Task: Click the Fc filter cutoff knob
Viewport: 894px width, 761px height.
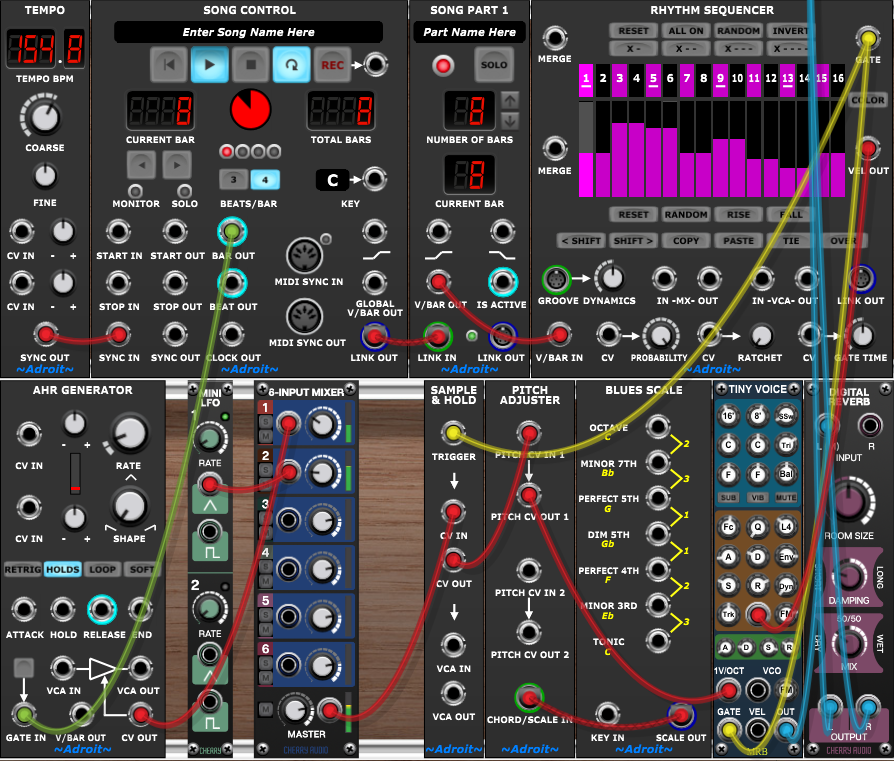Action: [728, 527]
